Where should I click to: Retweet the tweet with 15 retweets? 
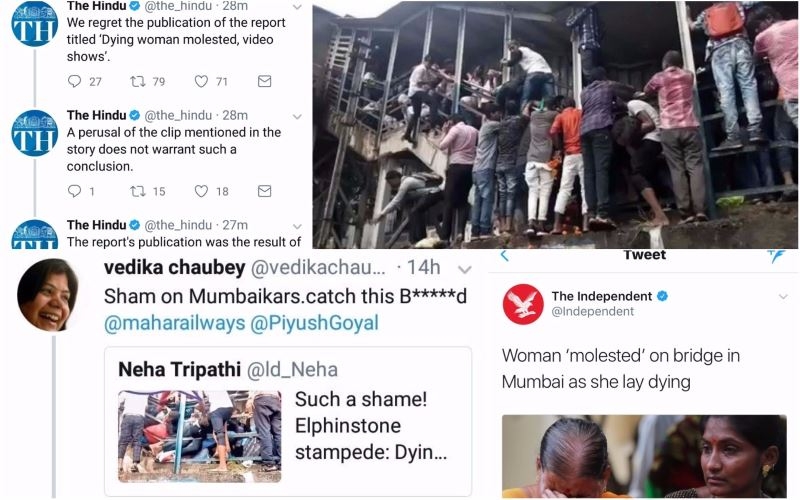[138, 191]
